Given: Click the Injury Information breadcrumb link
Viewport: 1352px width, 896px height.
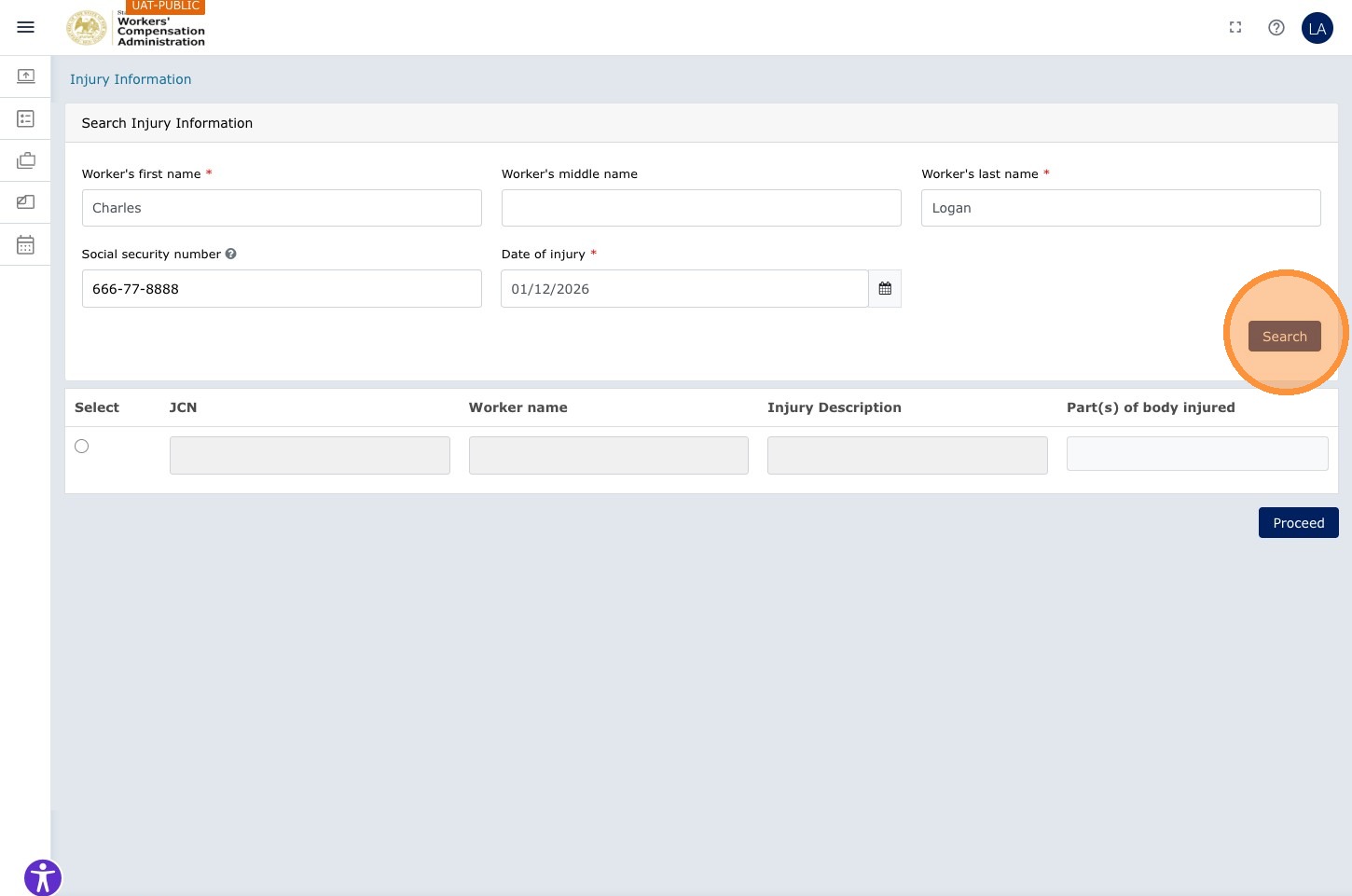Looking at the screenshot, I should click(131, 79).
